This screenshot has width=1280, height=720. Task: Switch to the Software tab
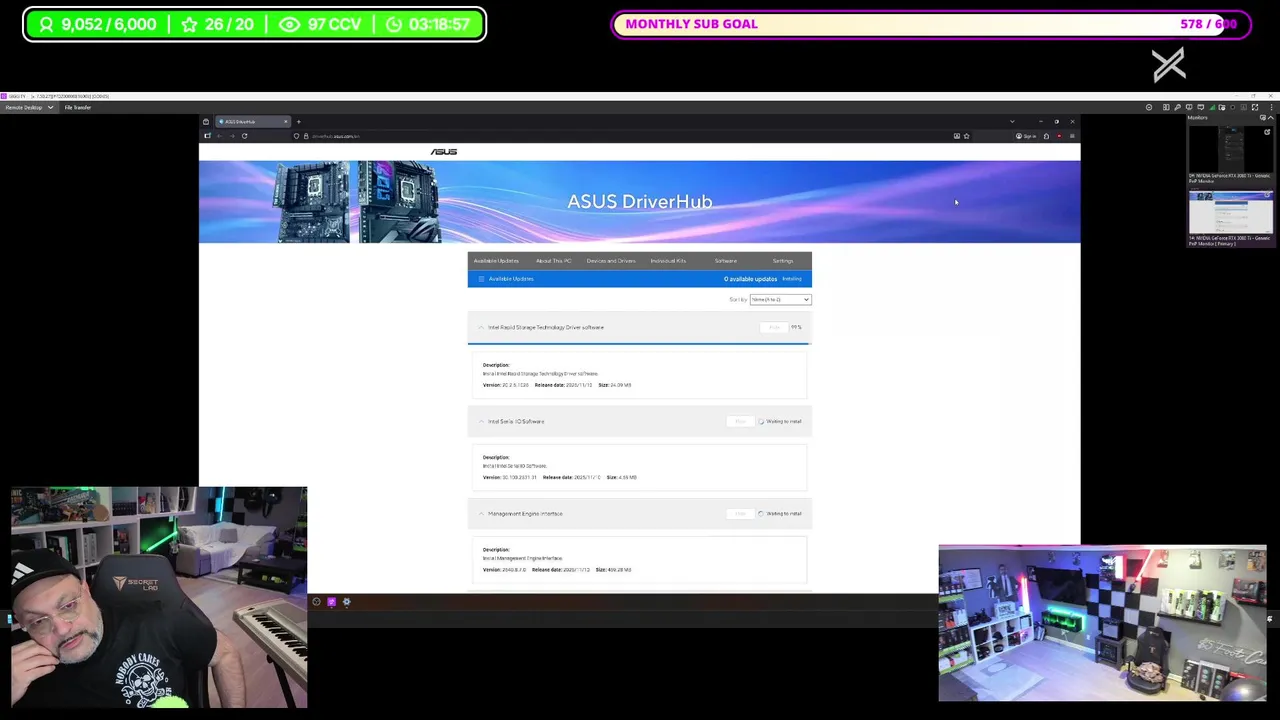pyautogui.click(x=726, y=261)
